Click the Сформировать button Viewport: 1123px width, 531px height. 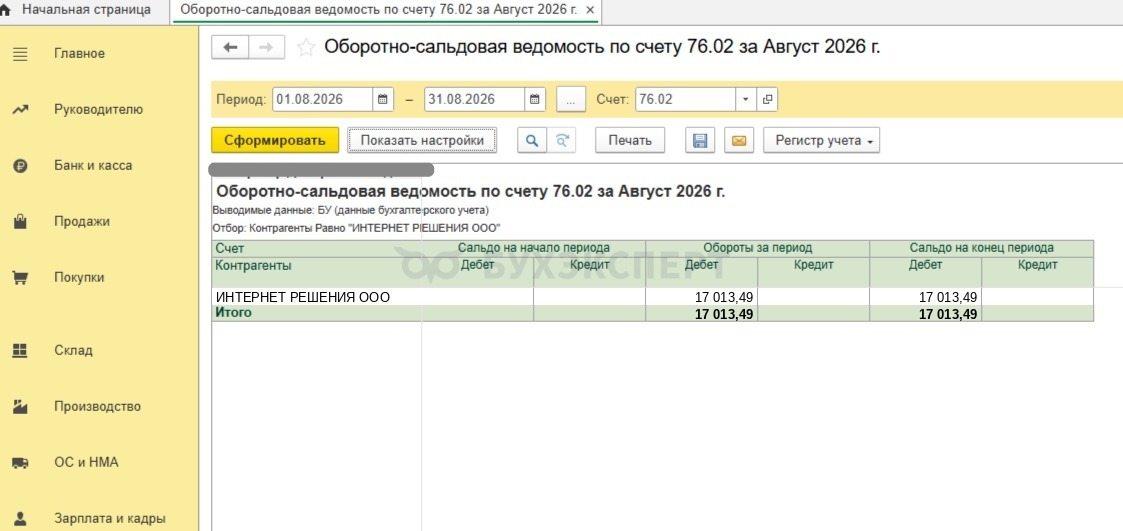tap(275, 140)
